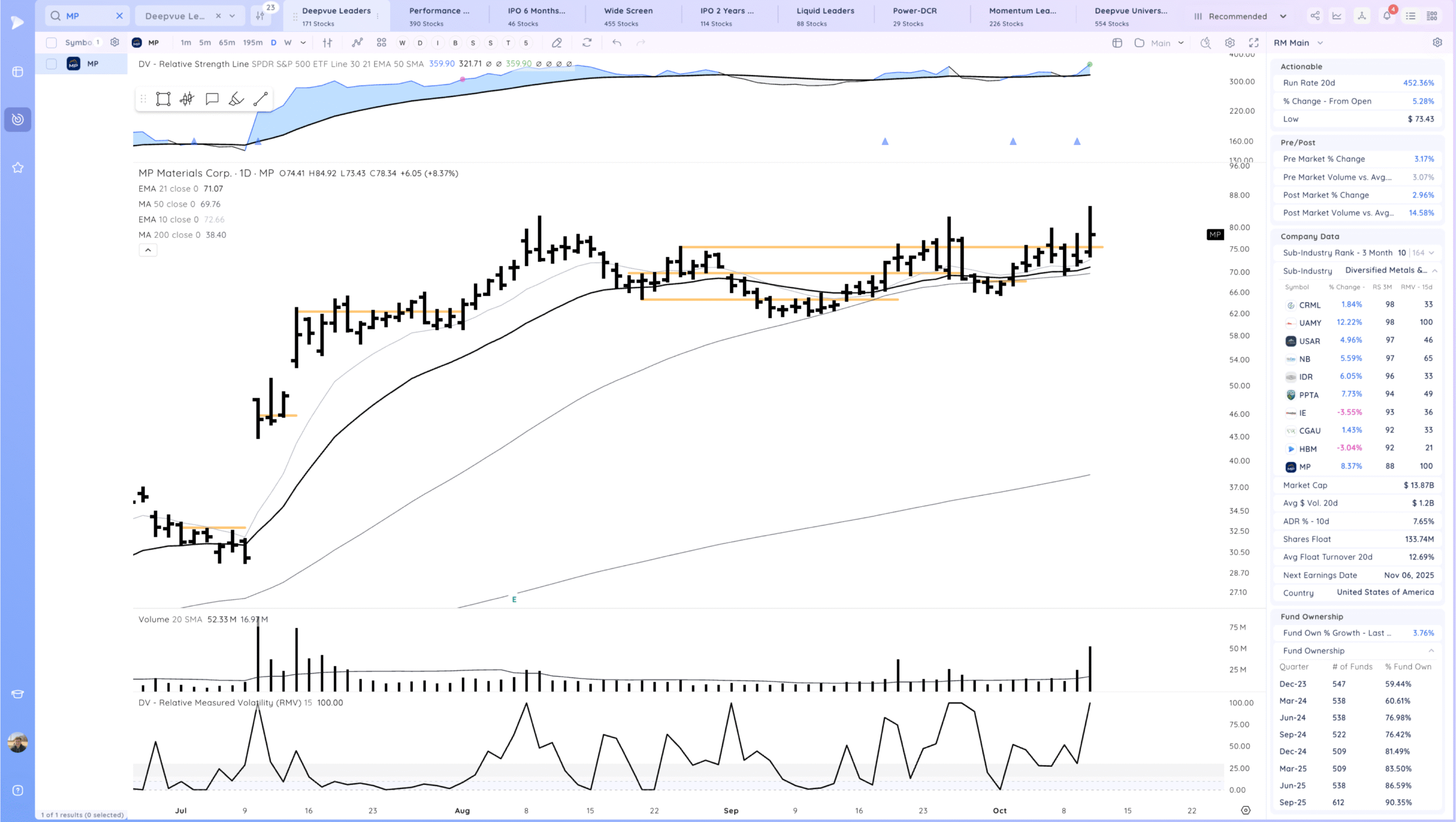Open the RM Main panel dropdown

point(1320,43)
